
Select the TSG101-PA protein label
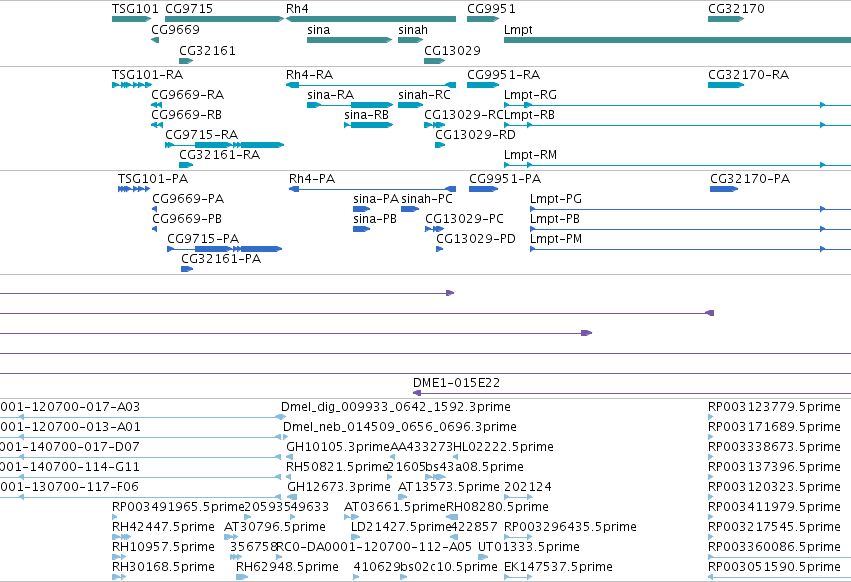(x=153, y=179)
